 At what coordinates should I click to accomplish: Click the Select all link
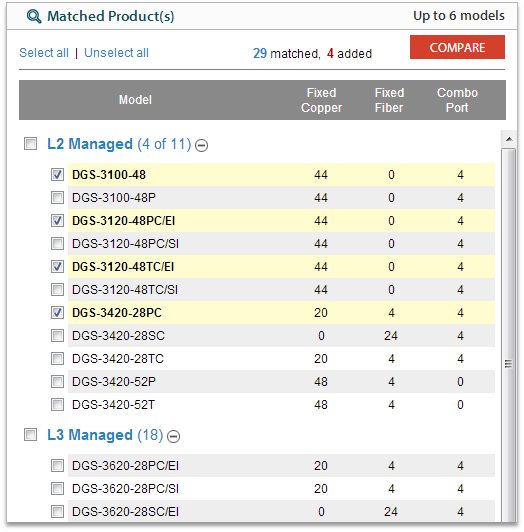[44, 53]
